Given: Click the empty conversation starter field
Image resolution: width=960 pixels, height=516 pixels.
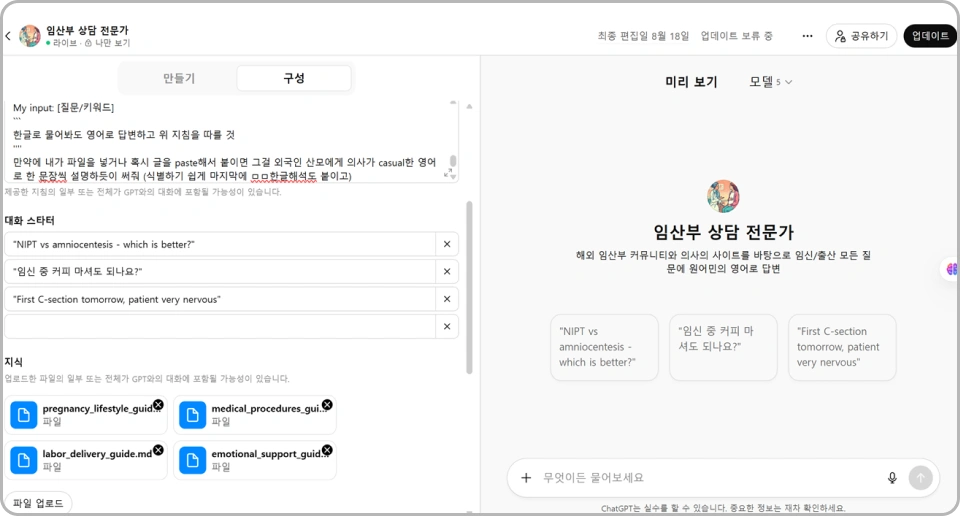Looking at the screenshot, I should [x=220, y=327].
